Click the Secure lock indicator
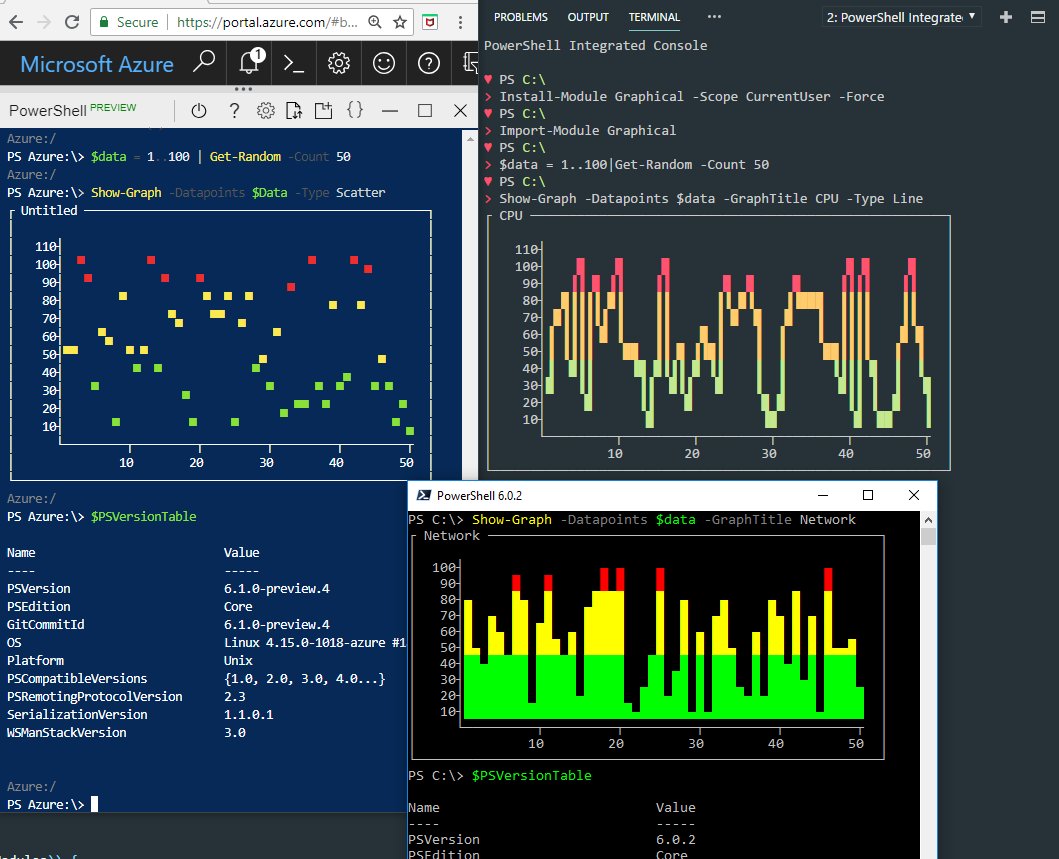The image size is (1059, 859). [128, 22]
